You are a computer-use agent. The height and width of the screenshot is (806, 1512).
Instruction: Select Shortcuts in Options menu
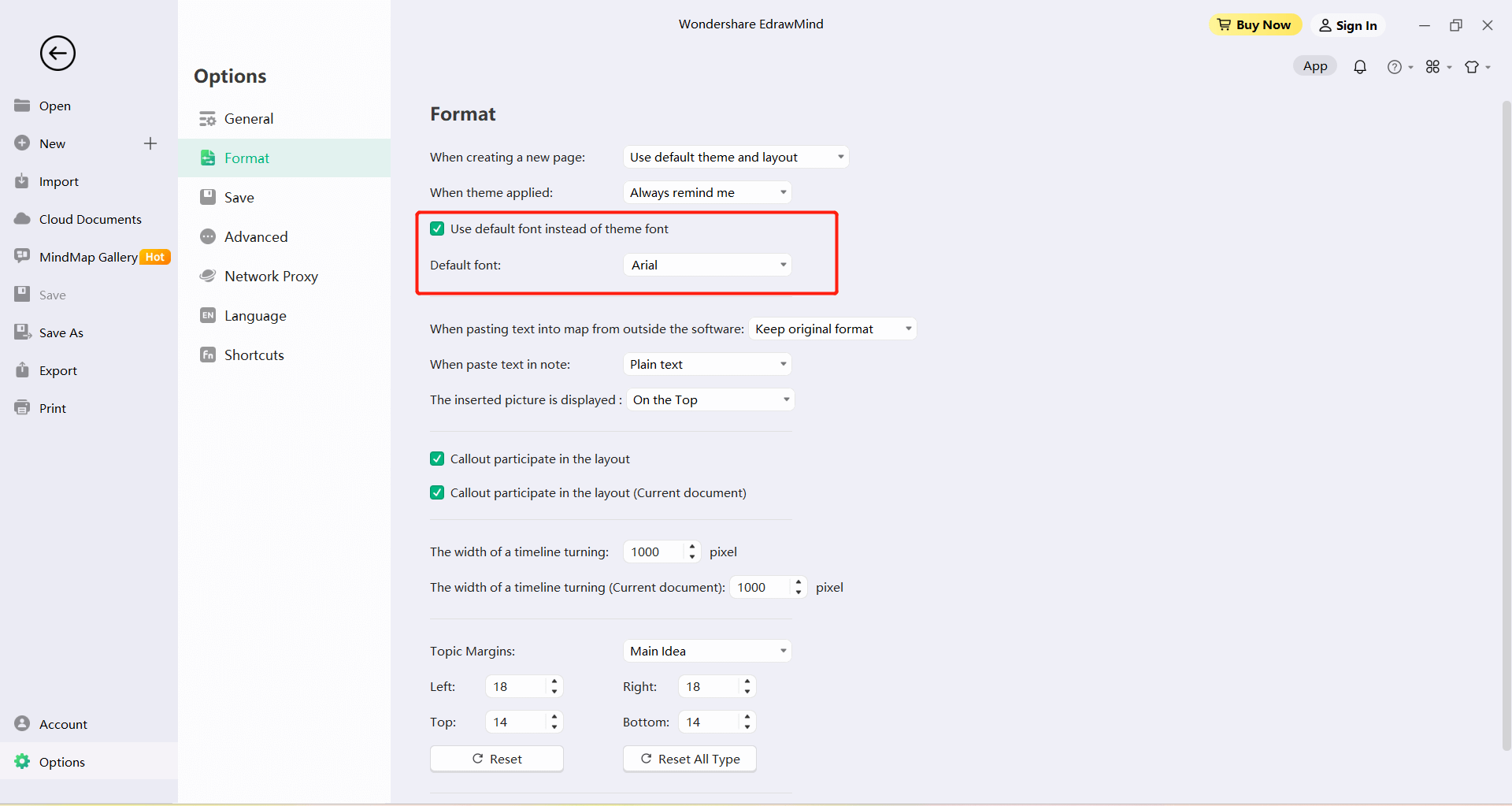tap(284, 355)
